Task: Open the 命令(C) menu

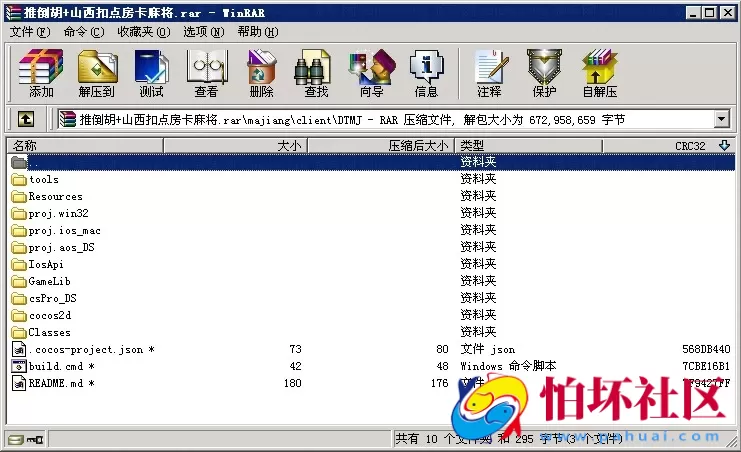Action: (84, 32)
